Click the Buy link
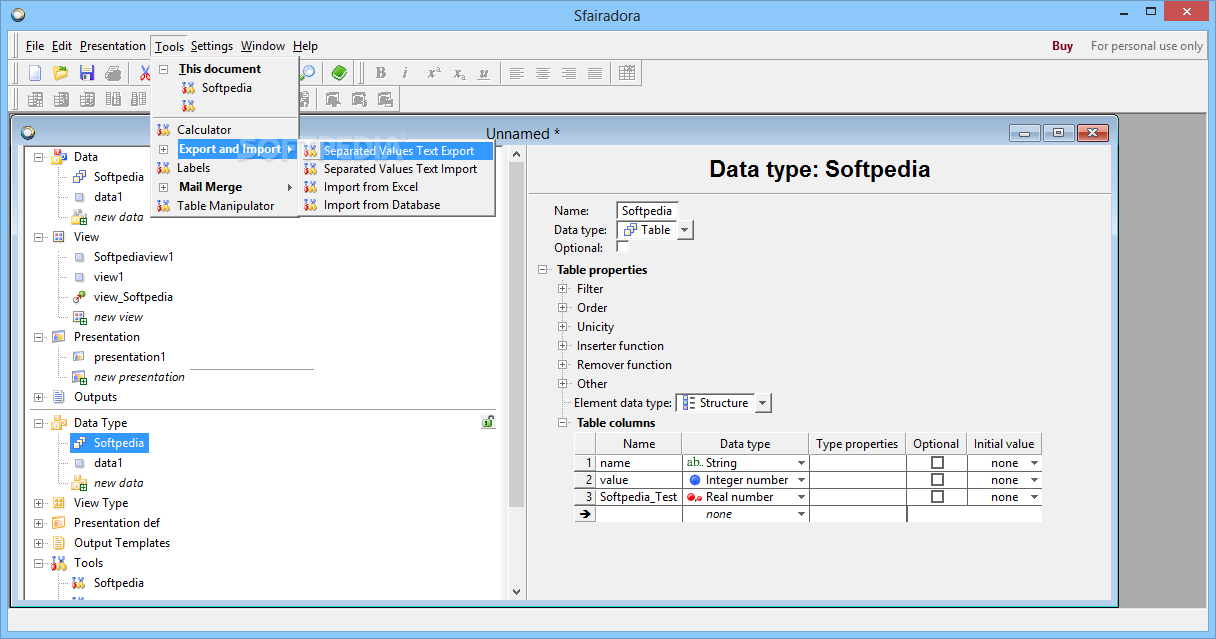This screenshot has height=639, width=1216. [1062, 46]
